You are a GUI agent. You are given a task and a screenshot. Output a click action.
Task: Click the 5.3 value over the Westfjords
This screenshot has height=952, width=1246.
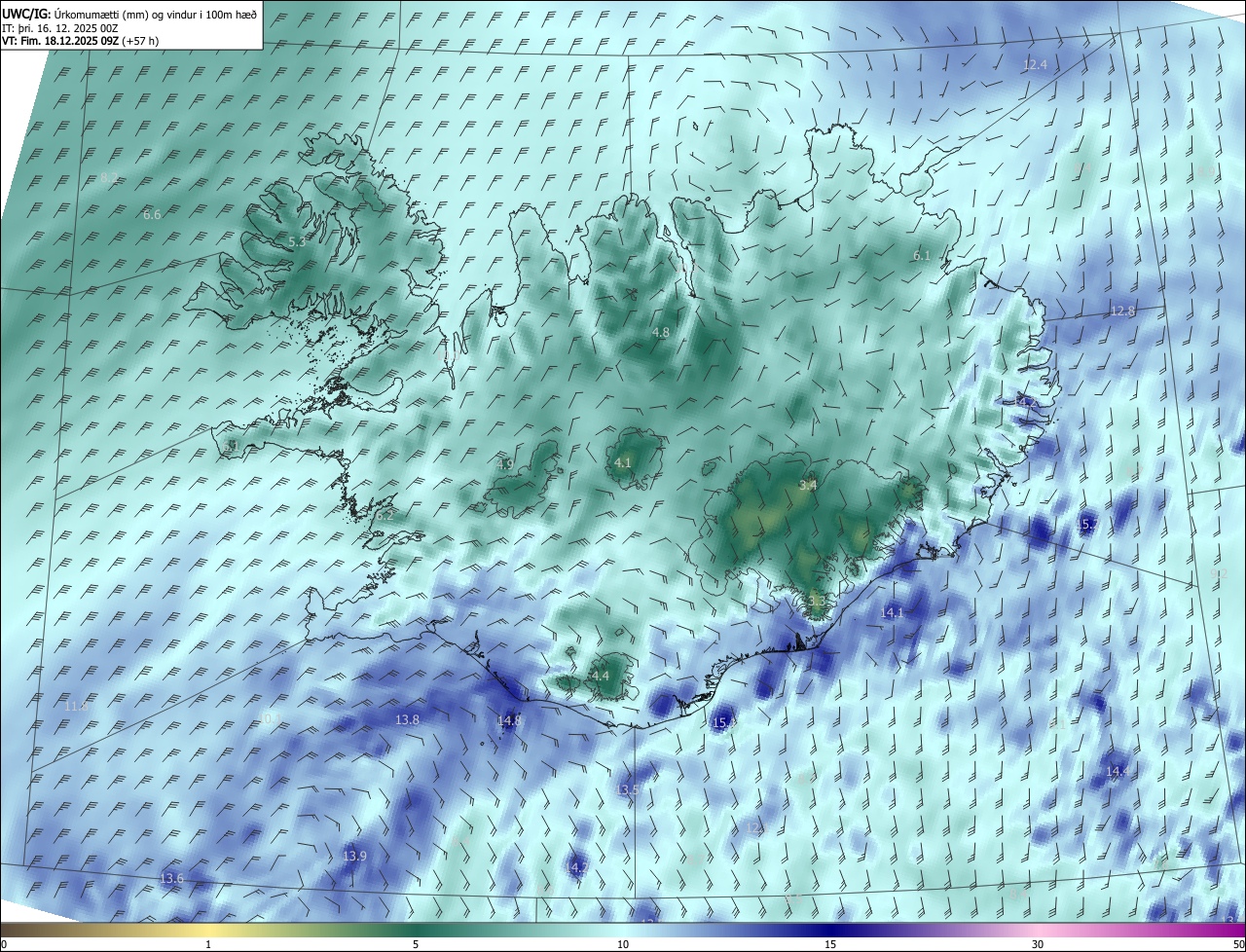[x=297, y=241]
